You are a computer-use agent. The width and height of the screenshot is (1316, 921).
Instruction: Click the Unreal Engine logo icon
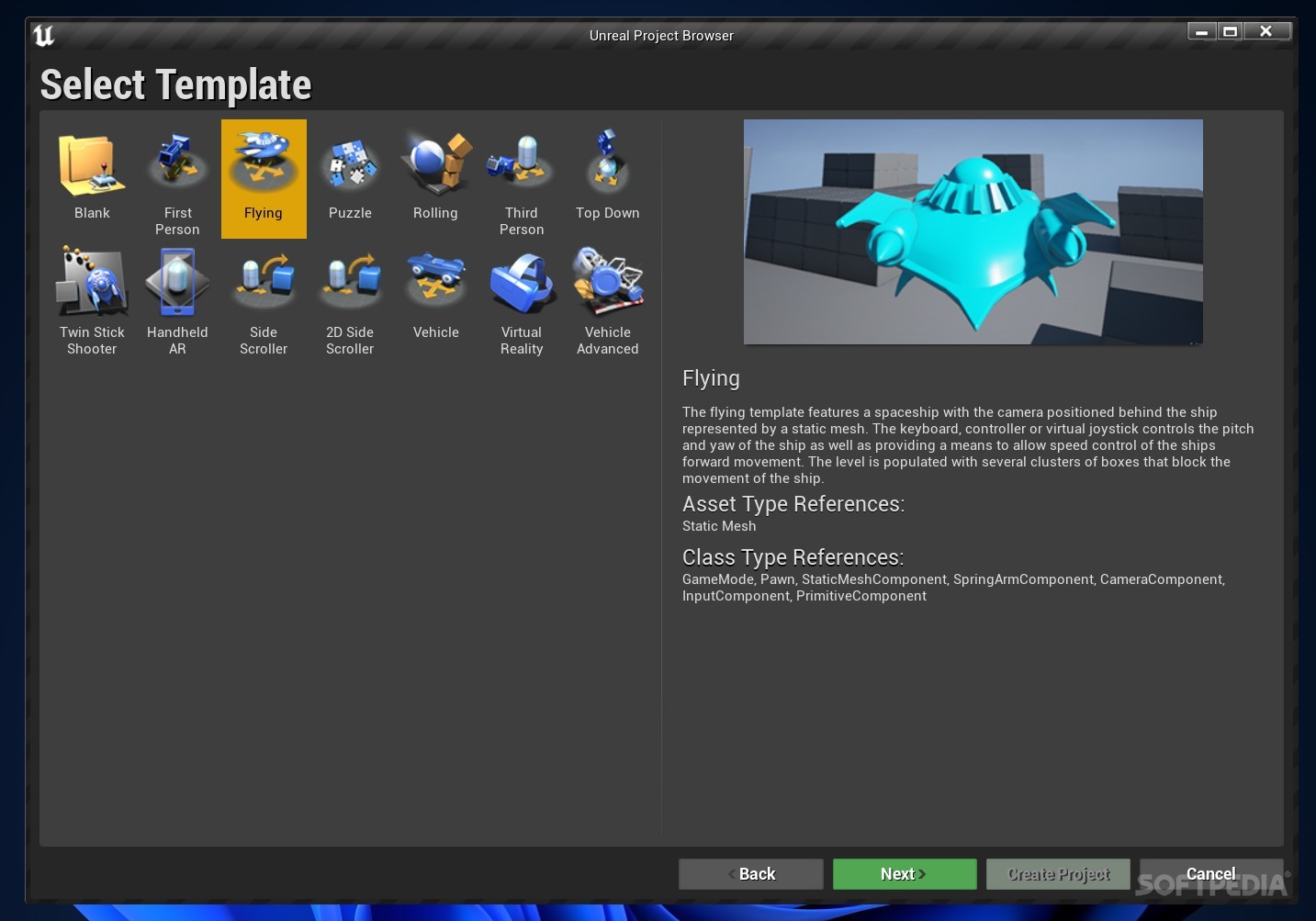pyautogui.click(x=43, y=36)
